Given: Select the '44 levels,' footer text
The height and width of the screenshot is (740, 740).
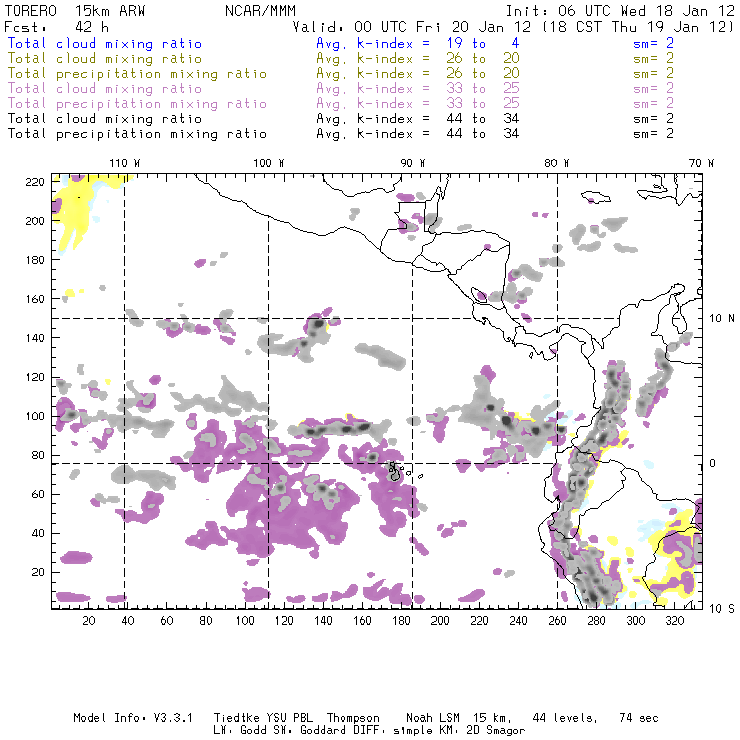Looking at the screenshot, I should [x=565, y=718].
